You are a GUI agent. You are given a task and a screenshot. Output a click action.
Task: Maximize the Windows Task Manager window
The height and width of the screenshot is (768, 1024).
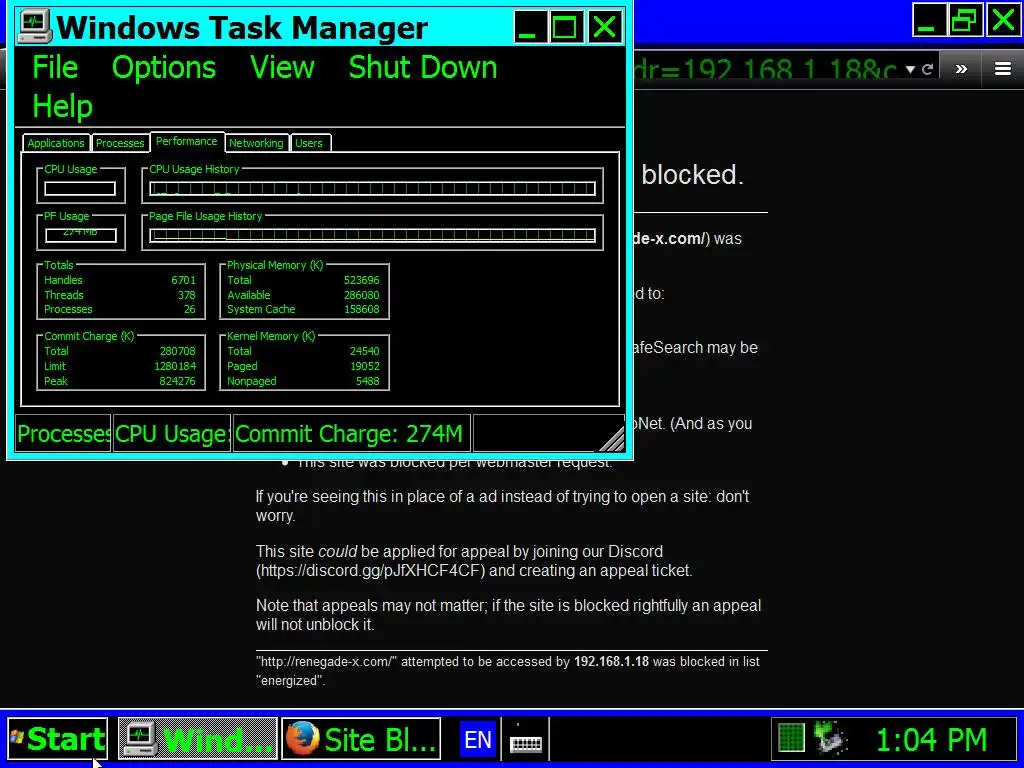pos(567,27)
